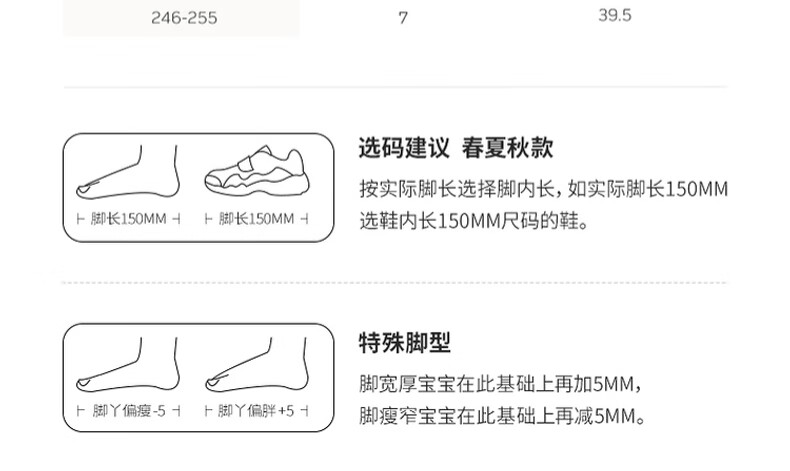790x471 pixels.
Task: Click the 脚长150MM label under the sneaker
Action: [256, 219]
